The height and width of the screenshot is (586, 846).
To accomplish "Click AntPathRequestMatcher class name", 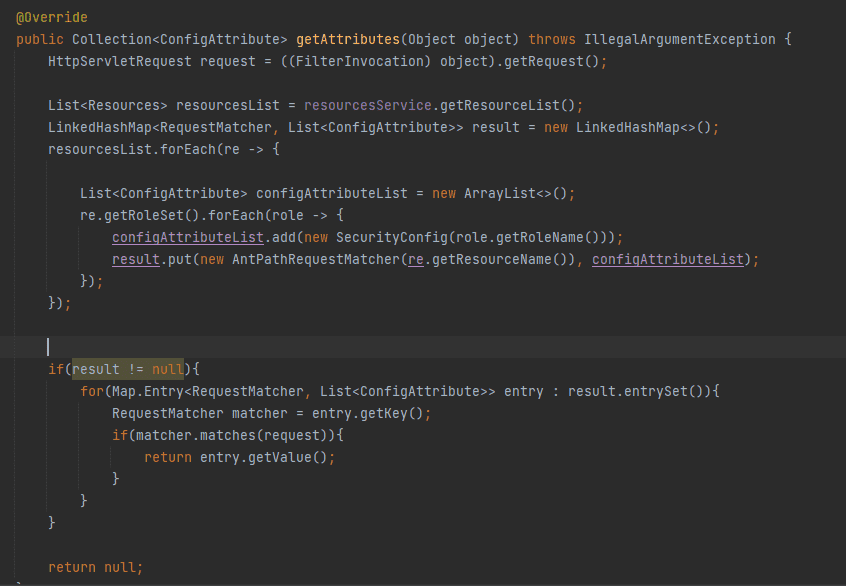I will click(x=316, y=260).
